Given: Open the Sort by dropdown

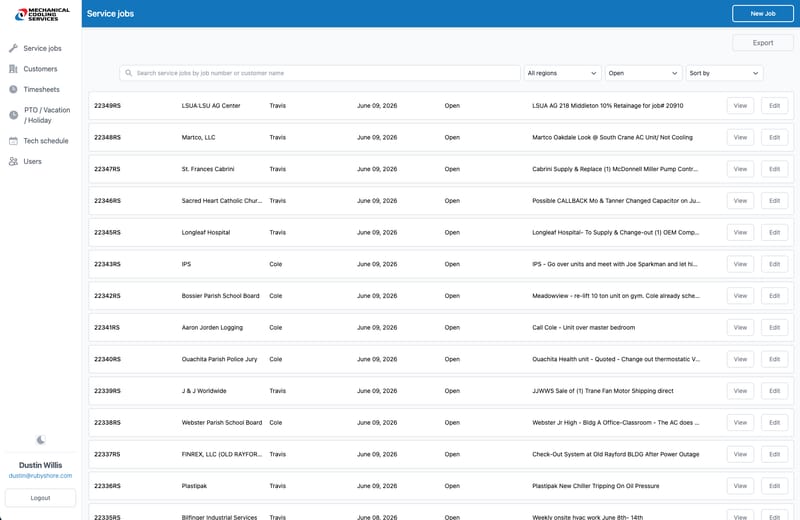Looking at the screenshot, I should pyautogui.click(x=724, y=73).
